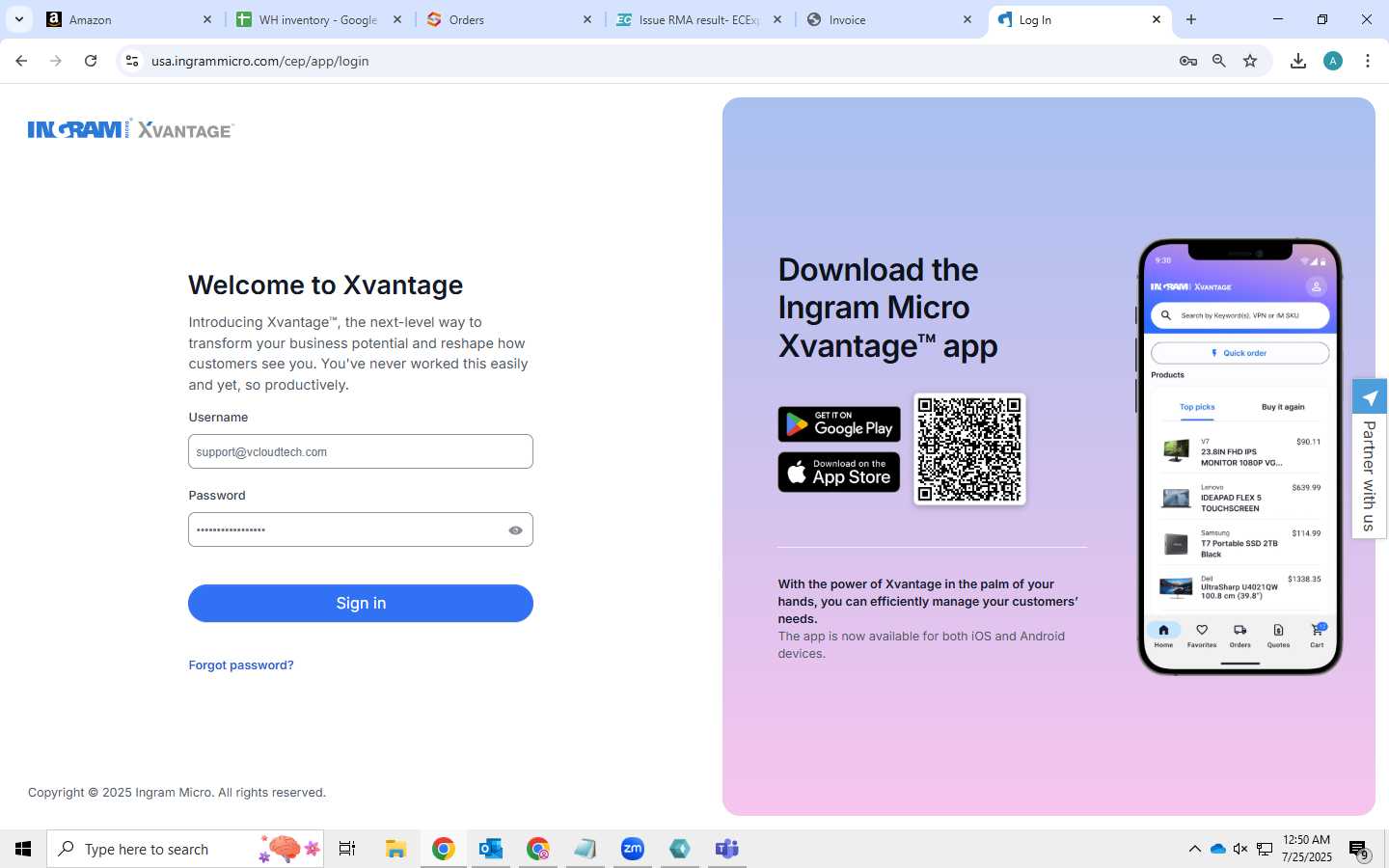Open the Windows Start menu
1389x868 pixels.
[23, 849]
